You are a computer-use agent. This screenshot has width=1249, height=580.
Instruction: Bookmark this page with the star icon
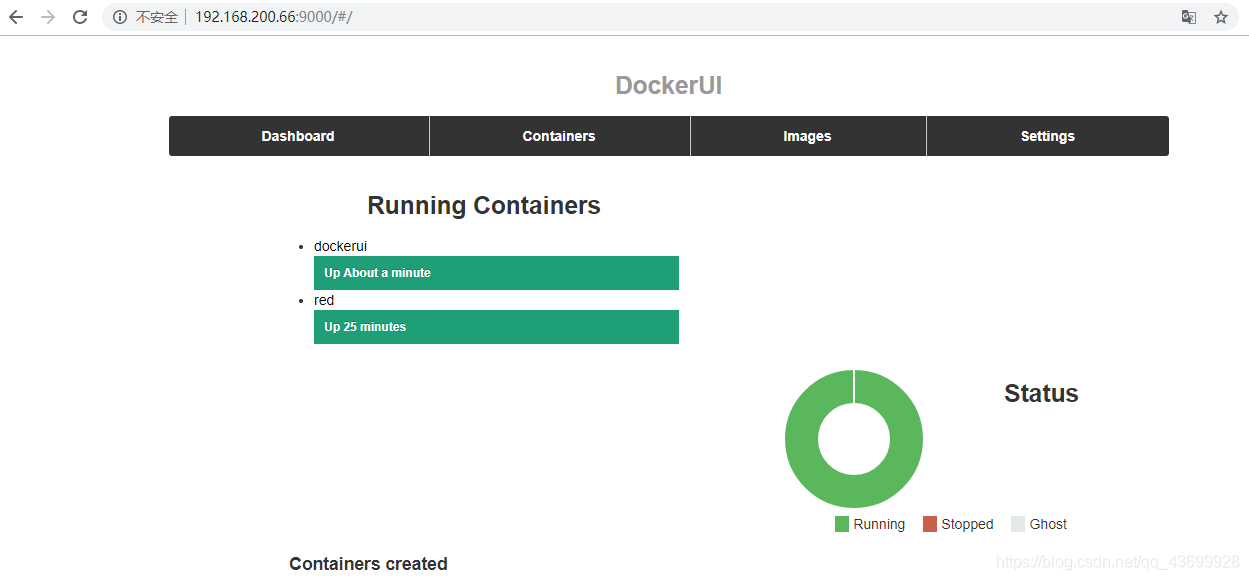(x=1221, y=17)
